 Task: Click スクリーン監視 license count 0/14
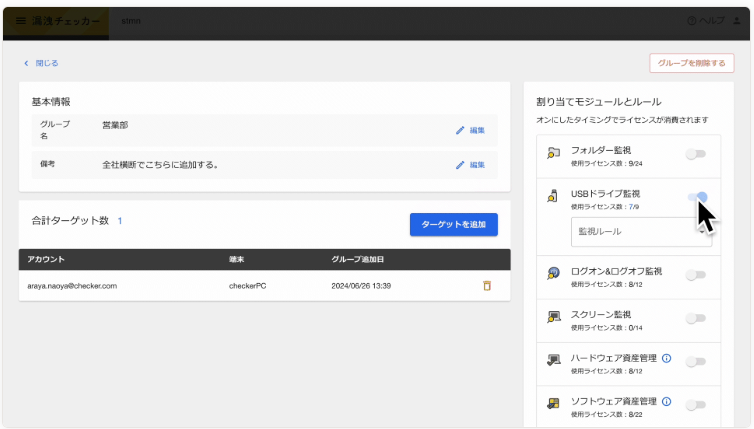(x=635, y=328)
